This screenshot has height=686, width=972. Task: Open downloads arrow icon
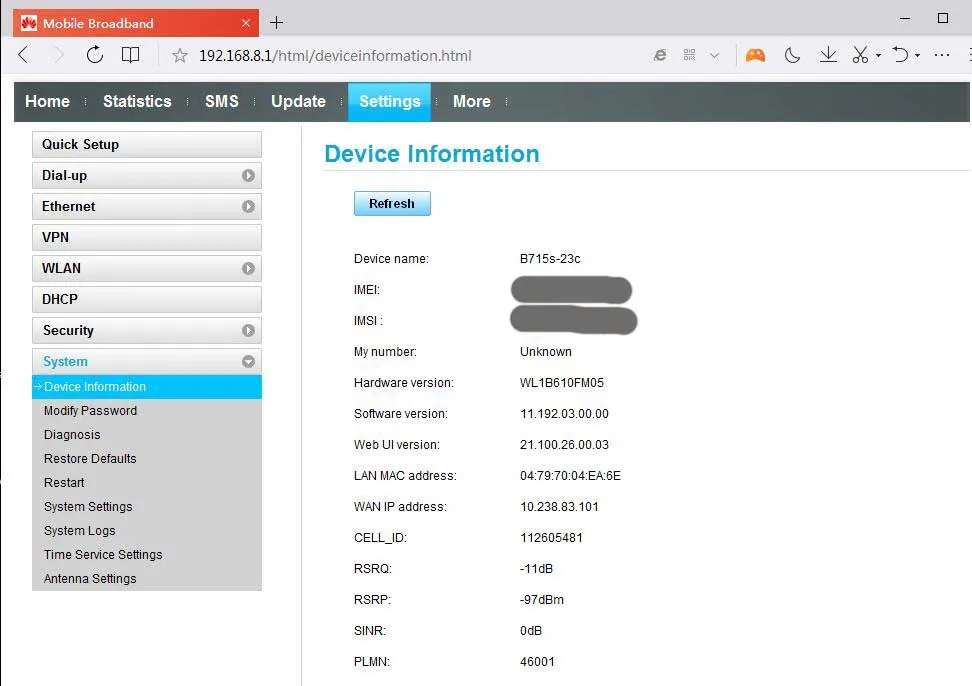pos(828,55)
